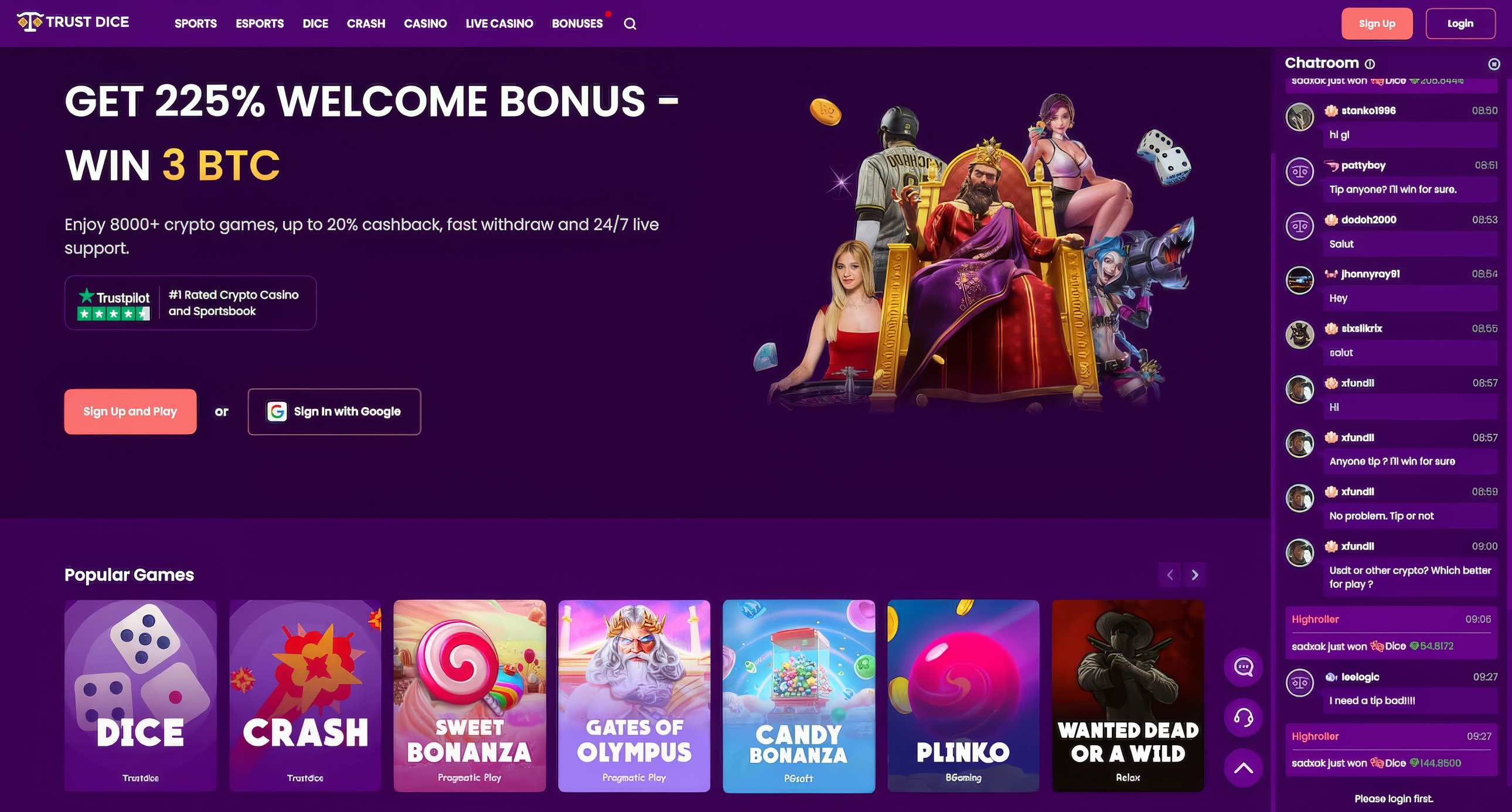Click the Trustpilot rating badge
Viewport: 1512px width, 812px height.
pos(190,303)
